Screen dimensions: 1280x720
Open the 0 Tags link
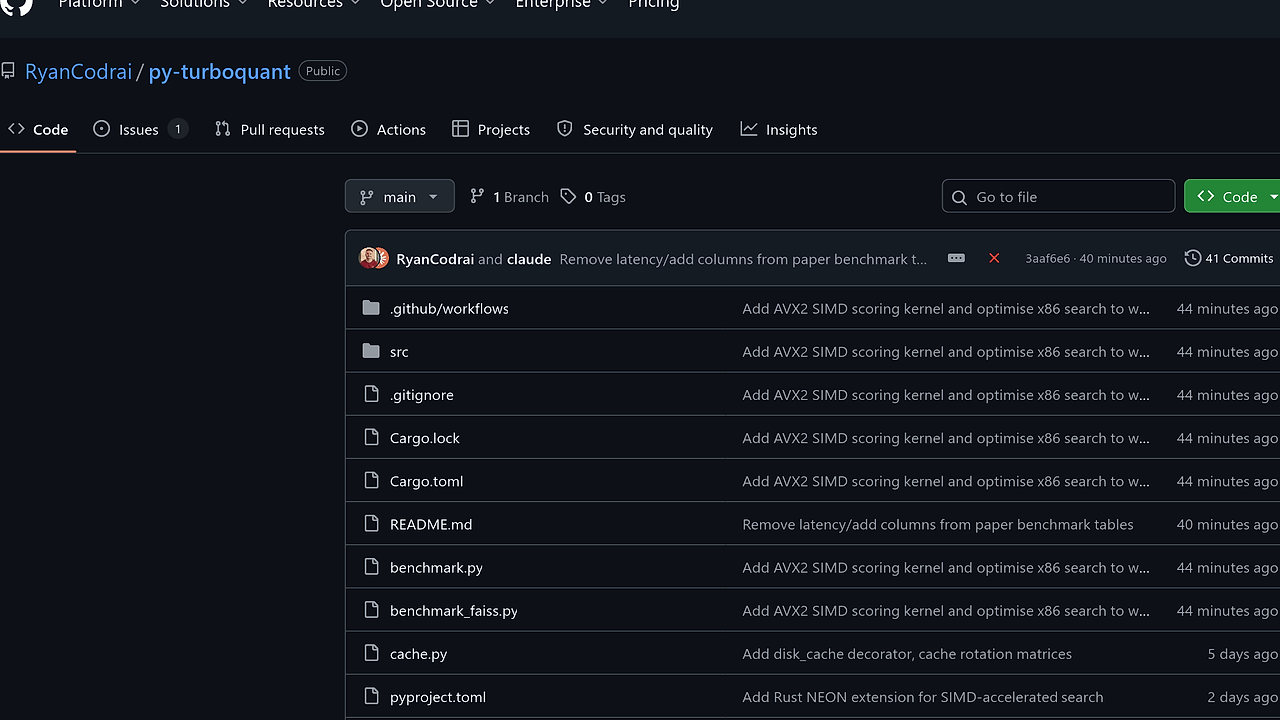(593, 197)
